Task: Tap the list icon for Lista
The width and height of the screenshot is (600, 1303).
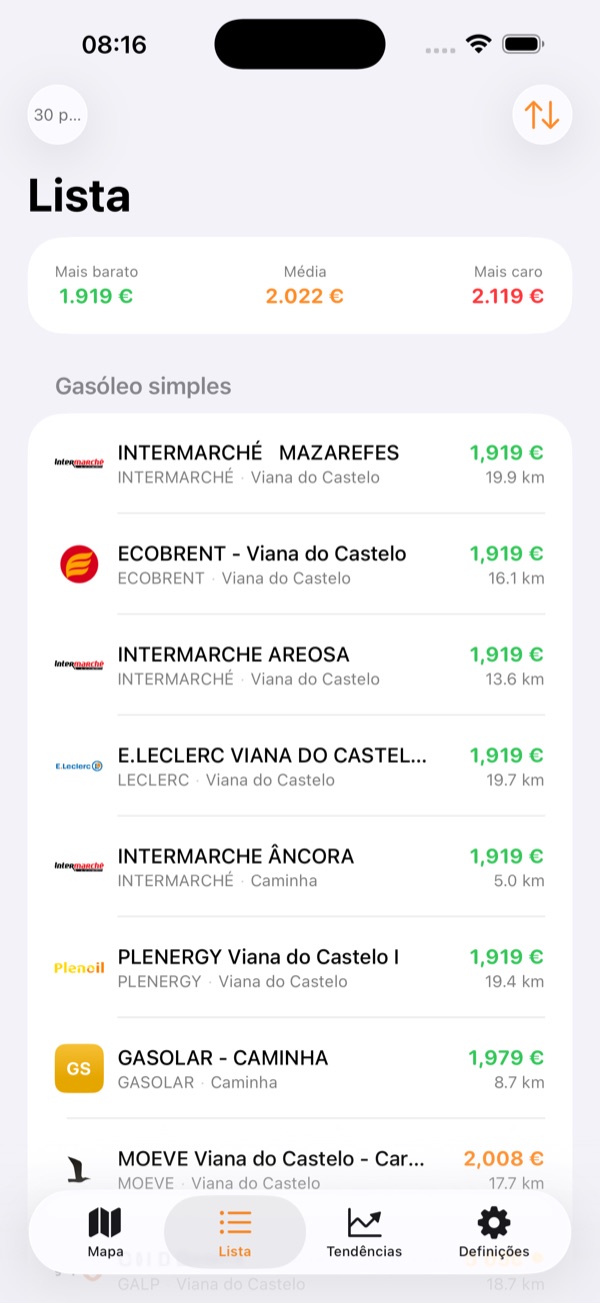Action: click(x=234, y=1220)
